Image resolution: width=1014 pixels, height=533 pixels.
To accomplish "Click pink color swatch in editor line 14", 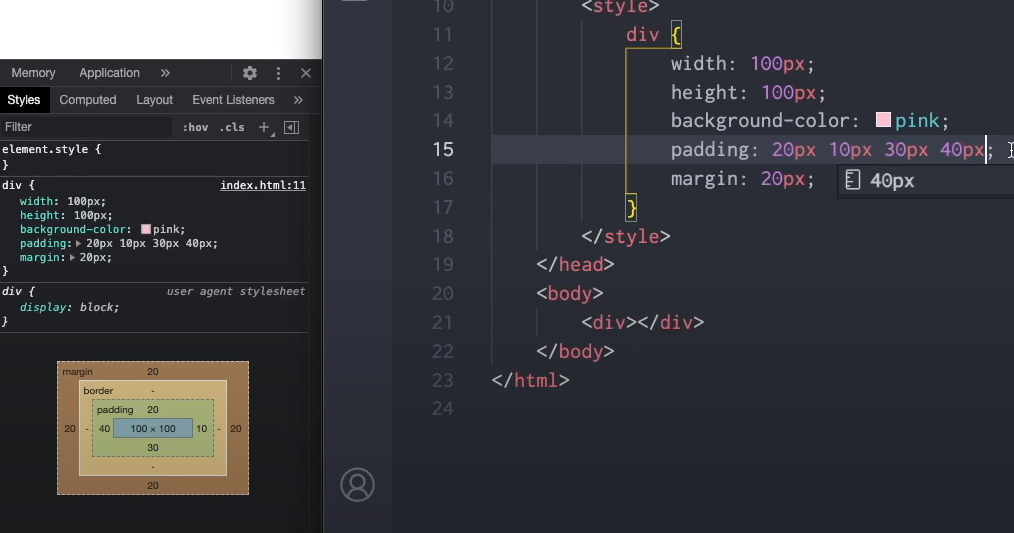I will pos(883,120).
